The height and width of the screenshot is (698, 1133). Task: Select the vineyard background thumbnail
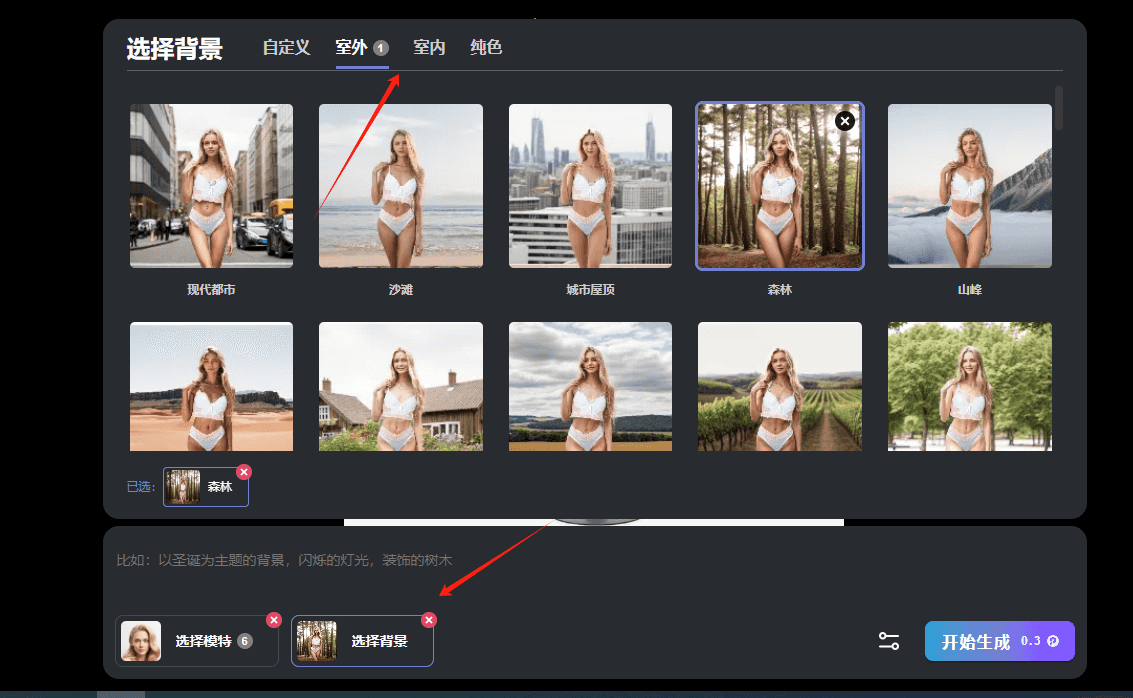(x=780, y=387)
